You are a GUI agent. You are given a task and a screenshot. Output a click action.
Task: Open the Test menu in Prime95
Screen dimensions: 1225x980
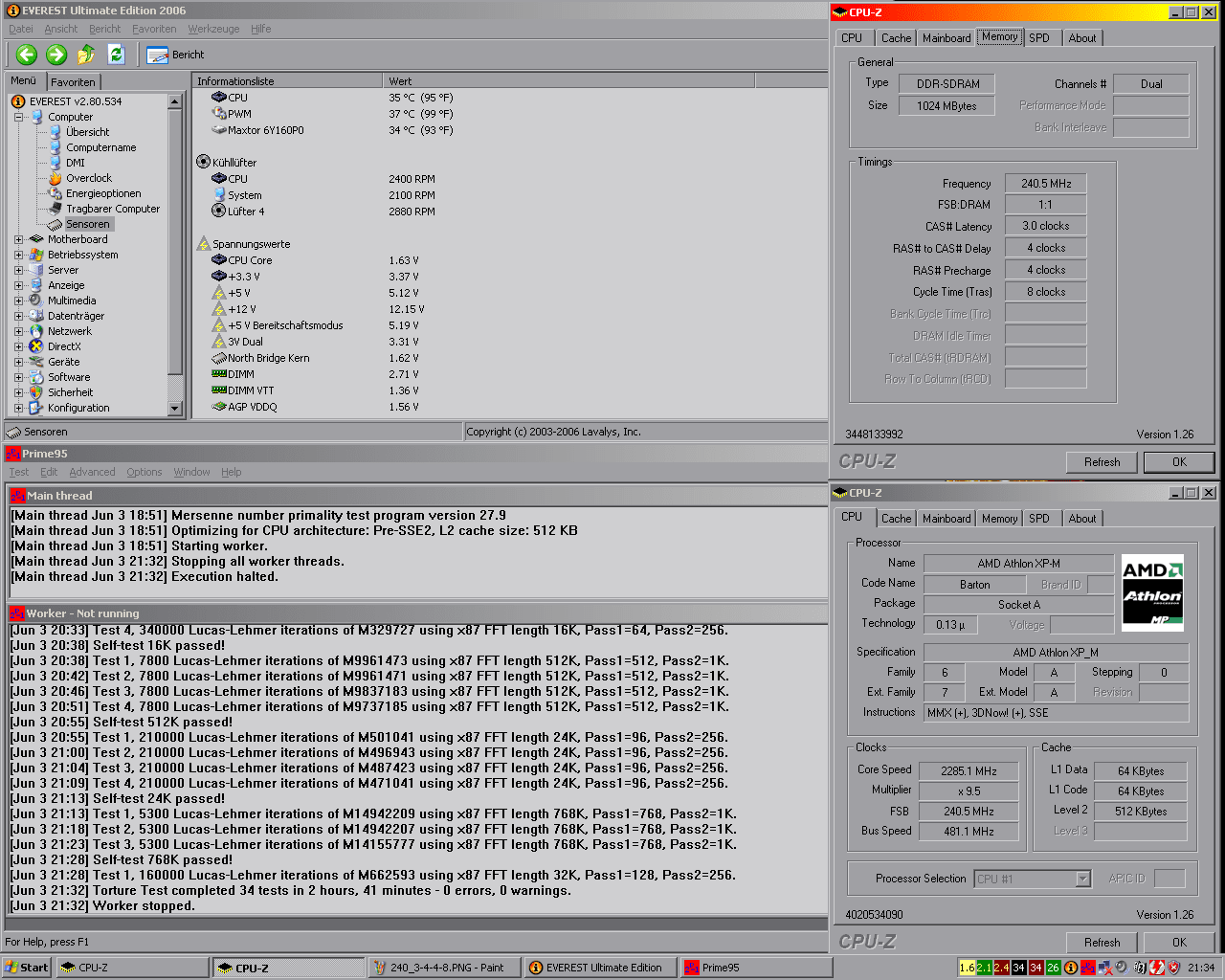pos(19,472)
